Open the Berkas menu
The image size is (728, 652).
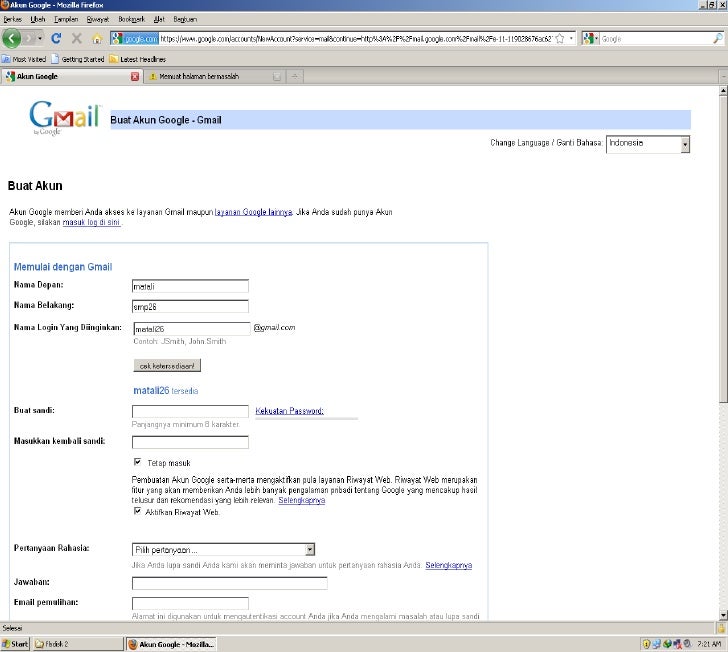(x=13, y=19)
